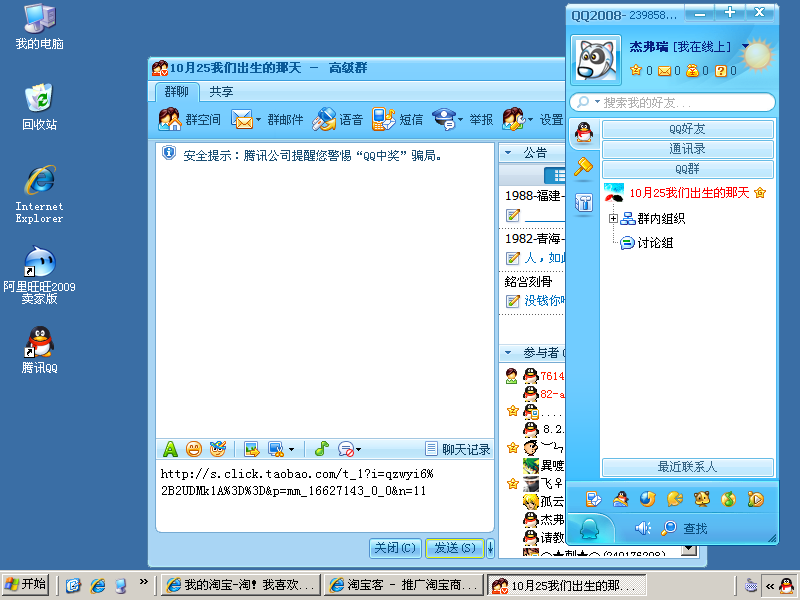Collapse the 公告 announcement section
The height and width of the screenshot is (600, 800).
(x=508, y=152)
